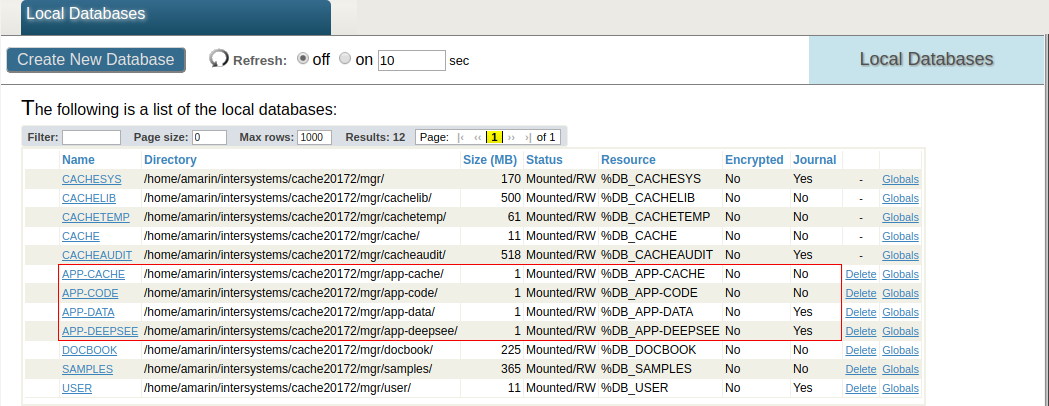Open the APP-DEEPSEE database link

[100, 331]
